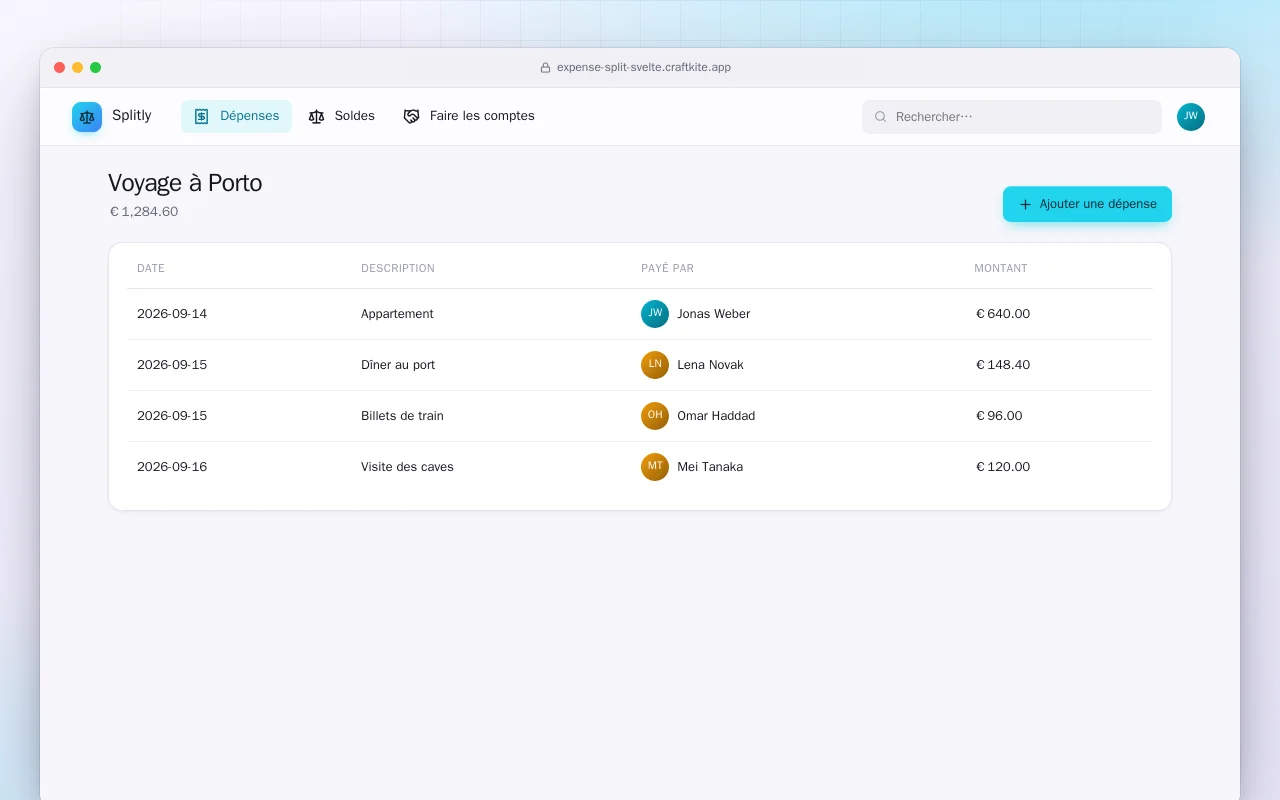Screen dimensions: 1280x800
Task: Click the Voyage à Porto title
Action: pyautogui.click(x=185, y=183)
